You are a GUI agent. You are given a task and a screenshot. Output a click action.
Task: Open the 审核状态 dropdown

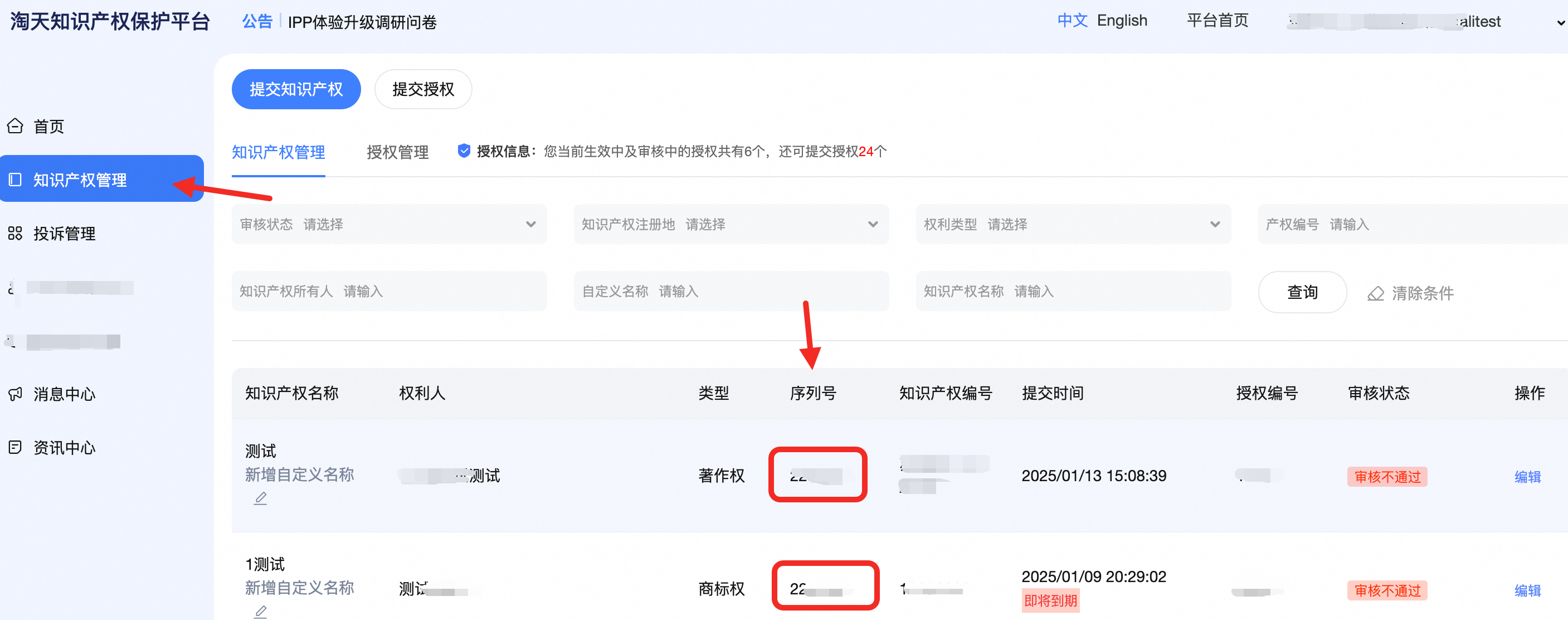389,224
